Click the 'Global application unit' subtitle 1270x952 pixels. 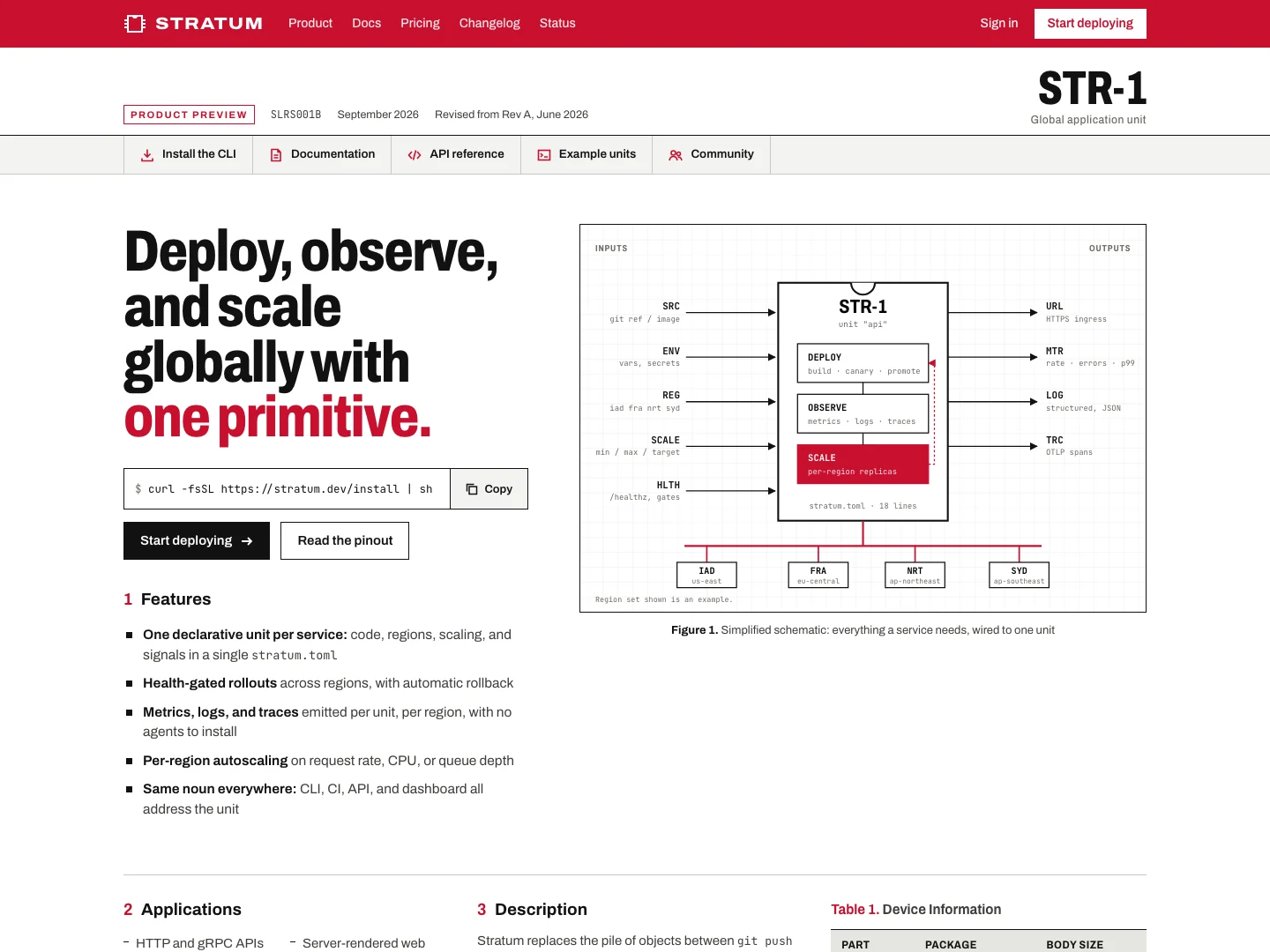[x=1088, y=120]
